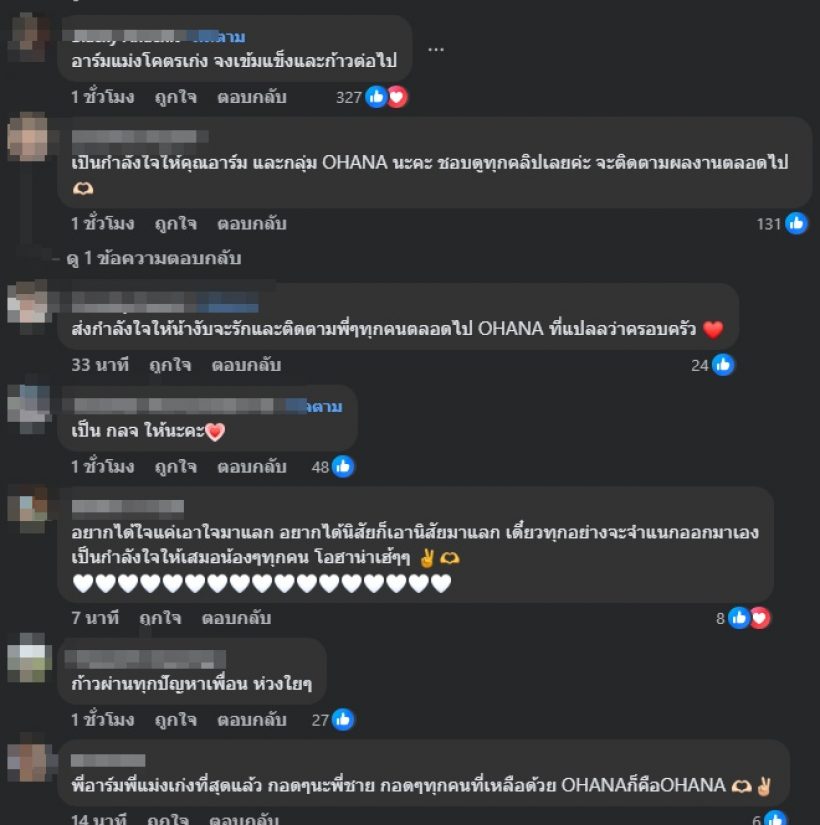Image resolution: width=820 pixels, height=825 pixels.
Task: Expand ดู 1 ข้อความตอบกลับ replies
Action: (x=154, y=258)
